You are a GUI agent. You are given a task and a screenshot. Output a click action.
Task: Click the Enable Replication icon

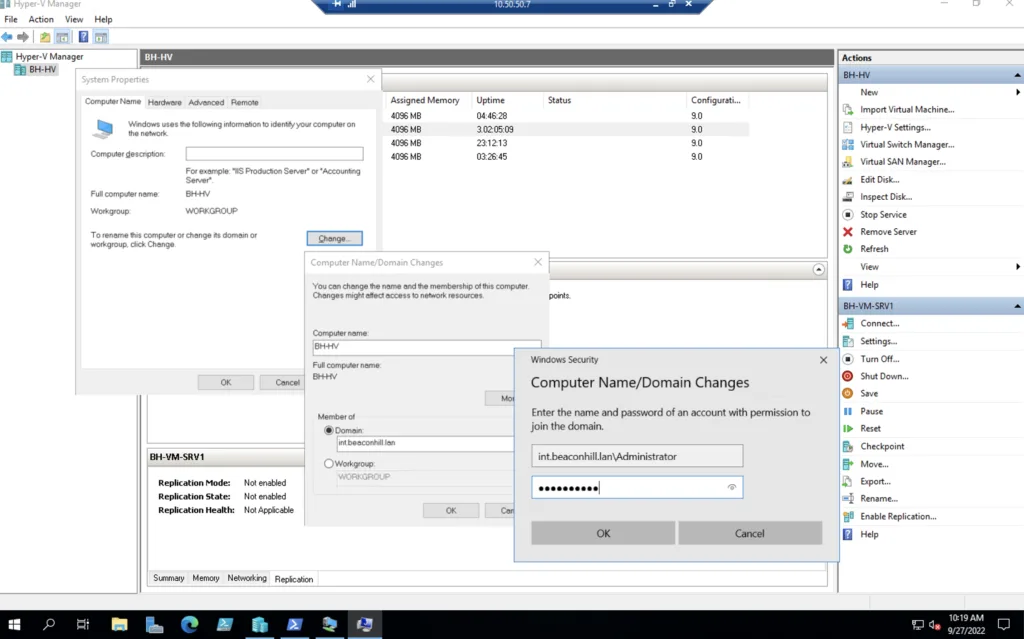848,516
